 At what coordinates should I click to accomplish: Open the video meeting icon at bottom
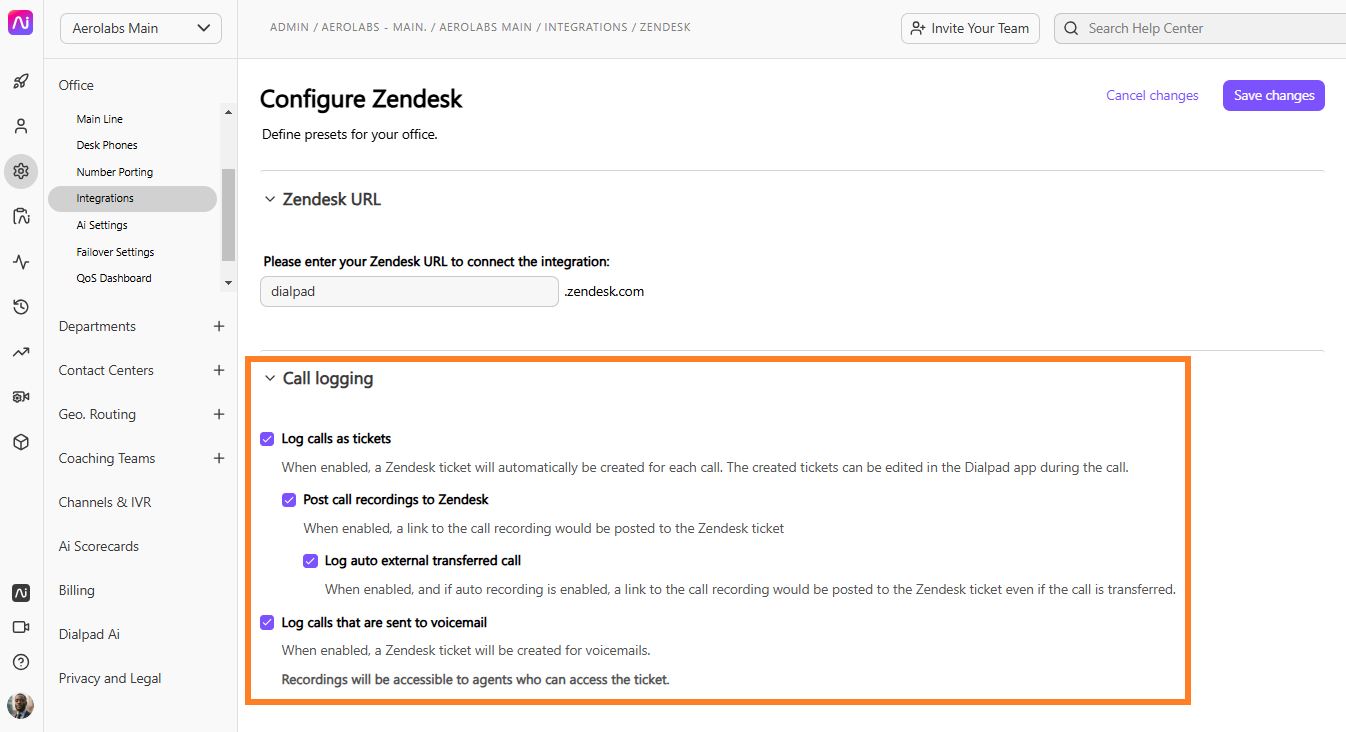point(21,627)
